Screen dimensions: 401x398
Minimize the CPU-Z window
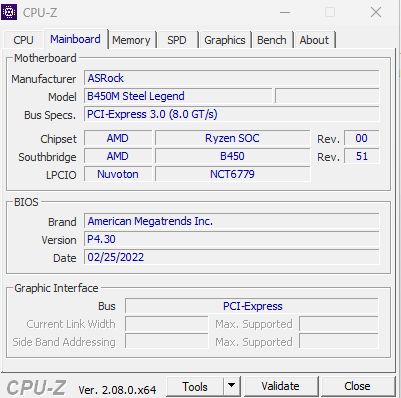coord(285,13)
